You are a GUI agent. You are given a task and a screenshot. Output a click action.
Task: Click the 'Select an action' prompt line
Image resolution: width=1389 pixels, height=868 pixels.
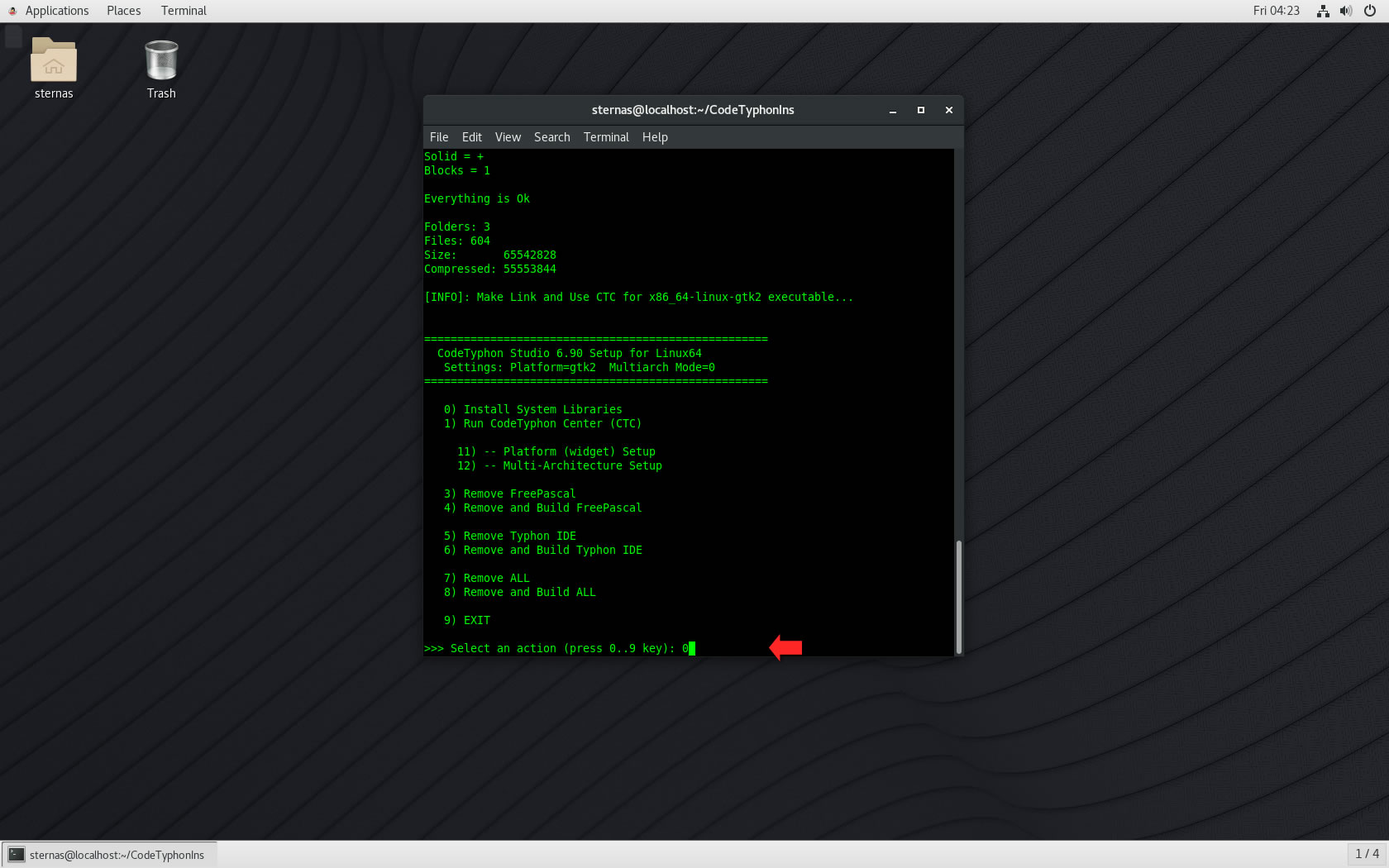pyautogui.click(x=560, y=648)
